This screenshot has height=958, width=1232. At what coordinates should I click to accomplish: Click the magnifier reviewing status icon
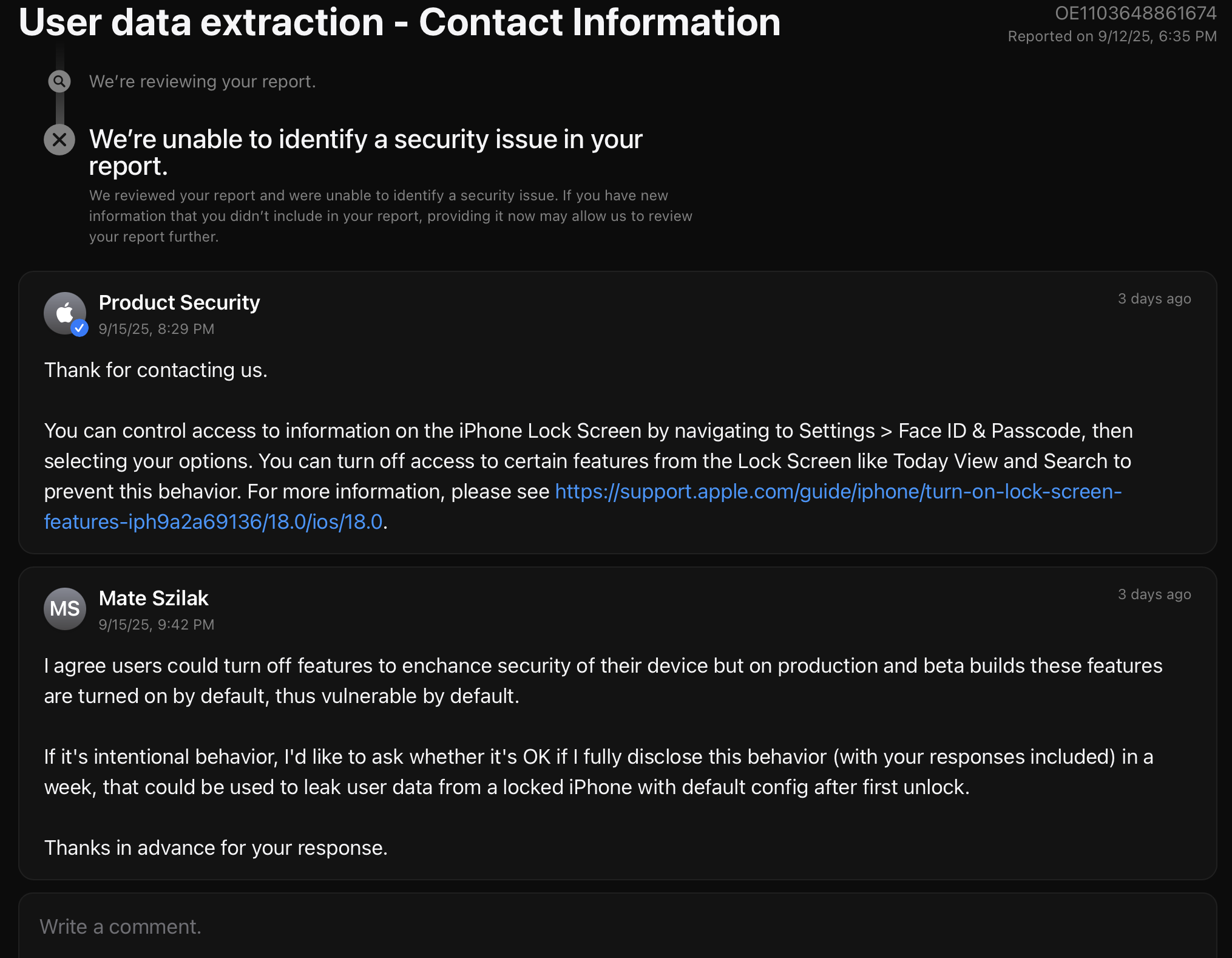pyautogui.click(x=59, y=81)
